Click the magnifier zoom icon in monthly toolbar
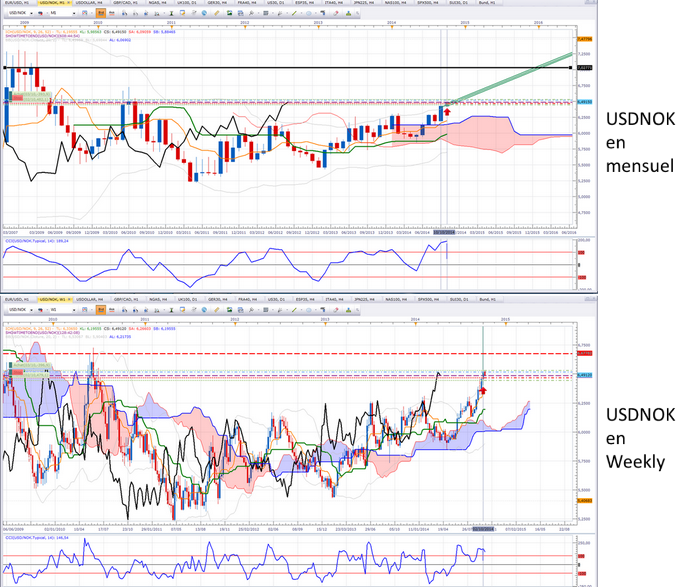 (x=251, y=13)
